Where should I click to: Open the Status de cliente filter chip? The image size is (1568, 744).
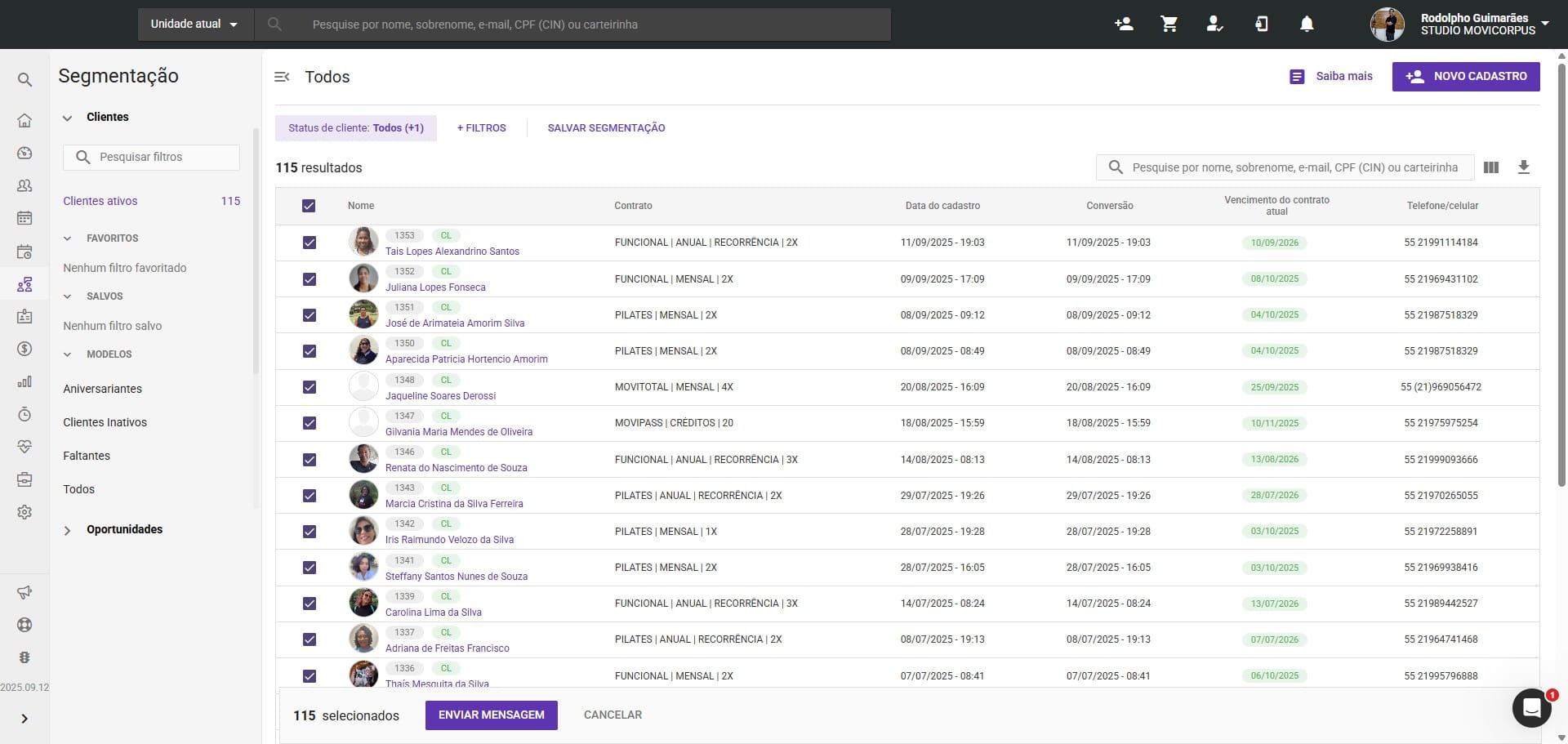(356, 128)
